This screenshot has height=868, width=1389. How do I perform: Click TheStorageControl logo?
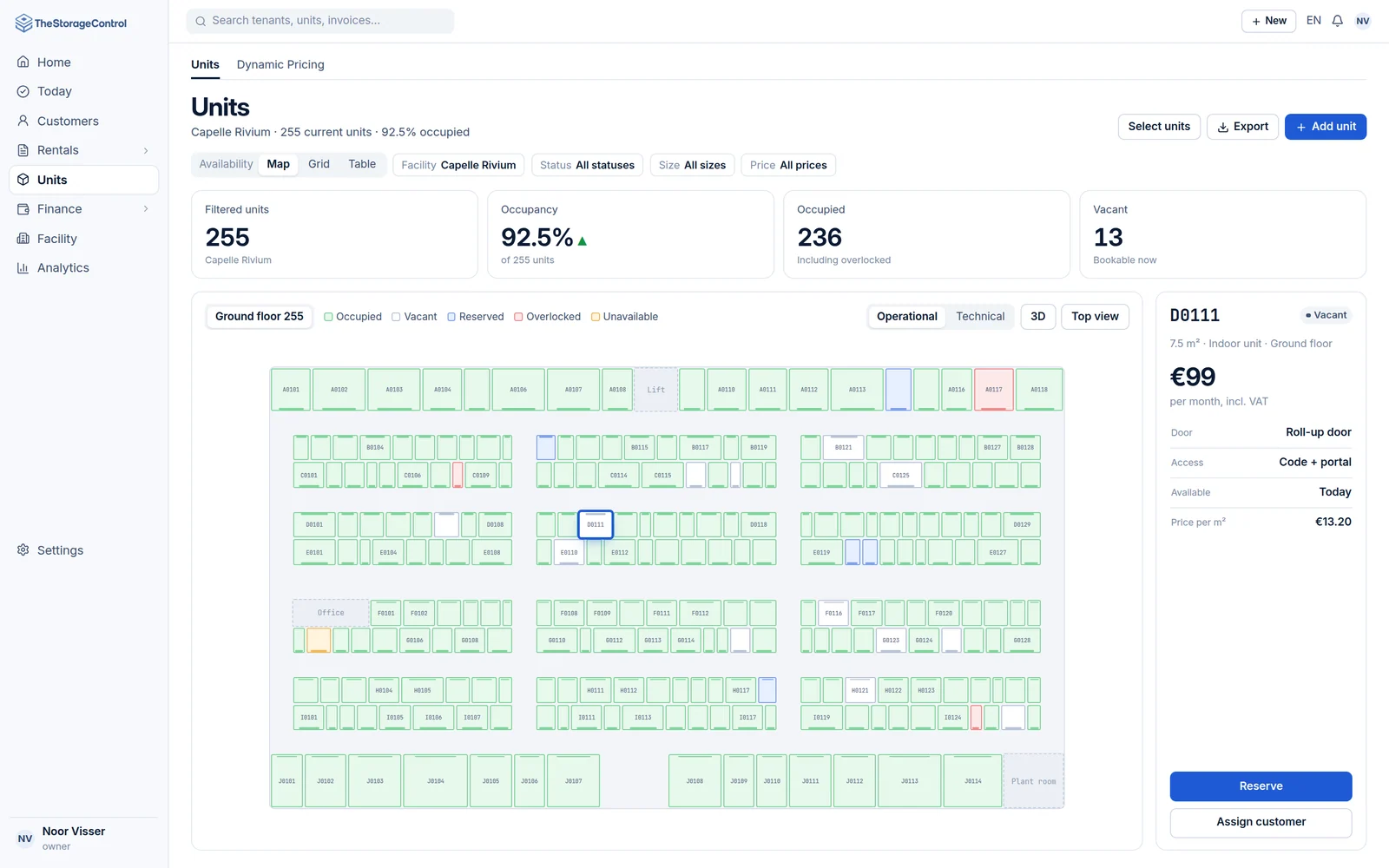tap(71, 23)
